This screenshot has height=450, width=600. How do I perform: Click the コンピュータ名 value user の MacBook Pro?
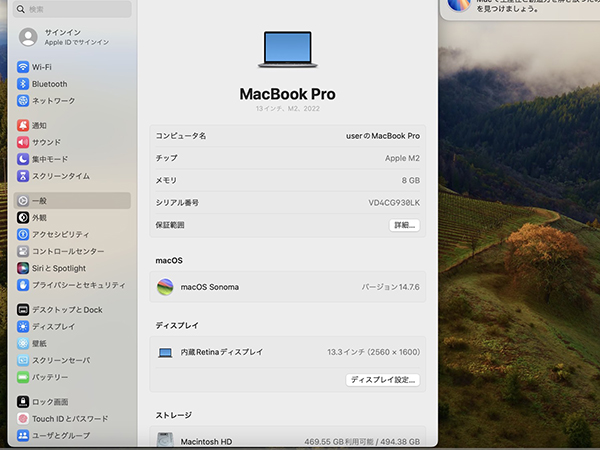coord(383,136)
